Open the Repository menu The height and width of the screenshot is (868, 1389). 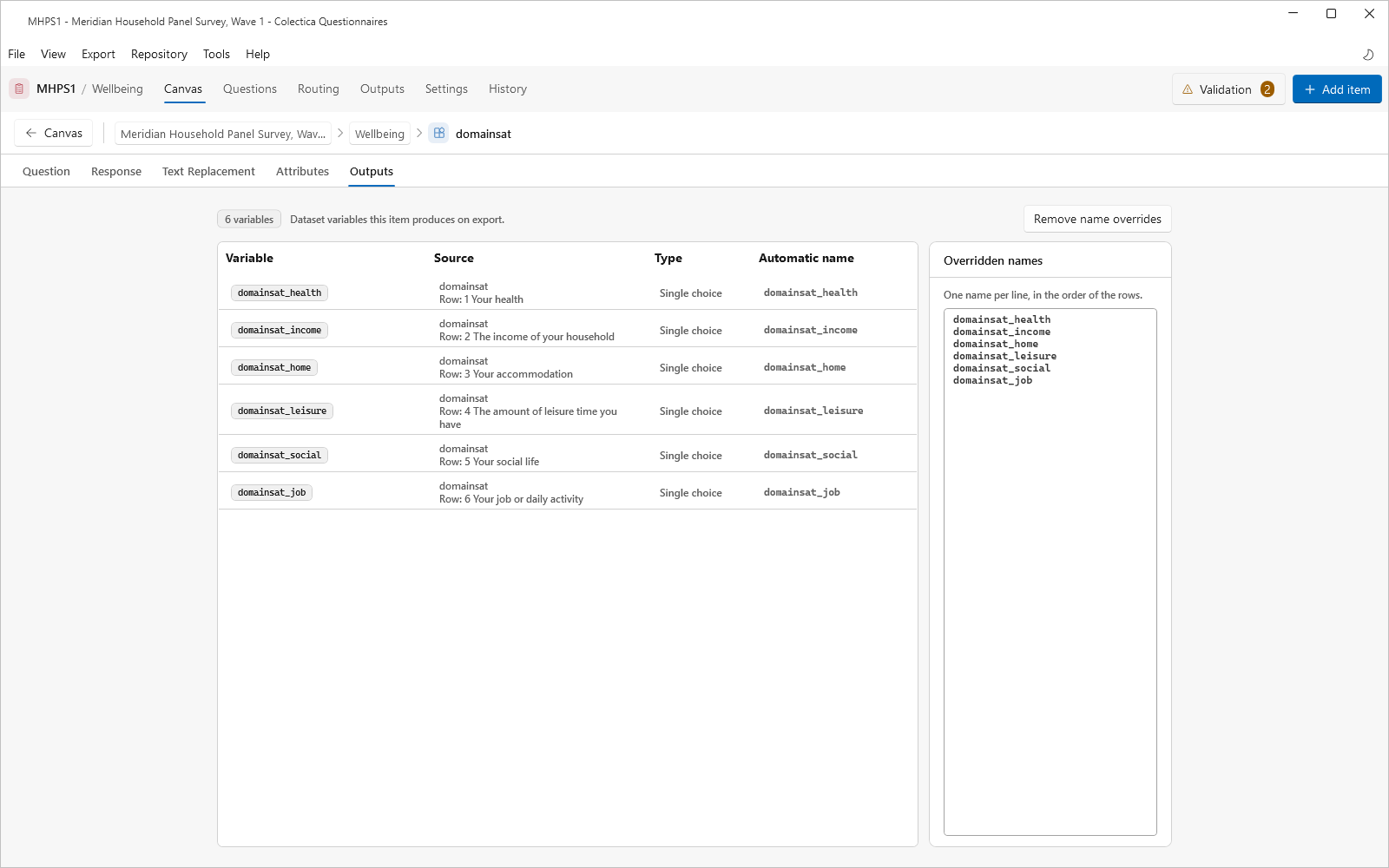click(x=159, y=54)
